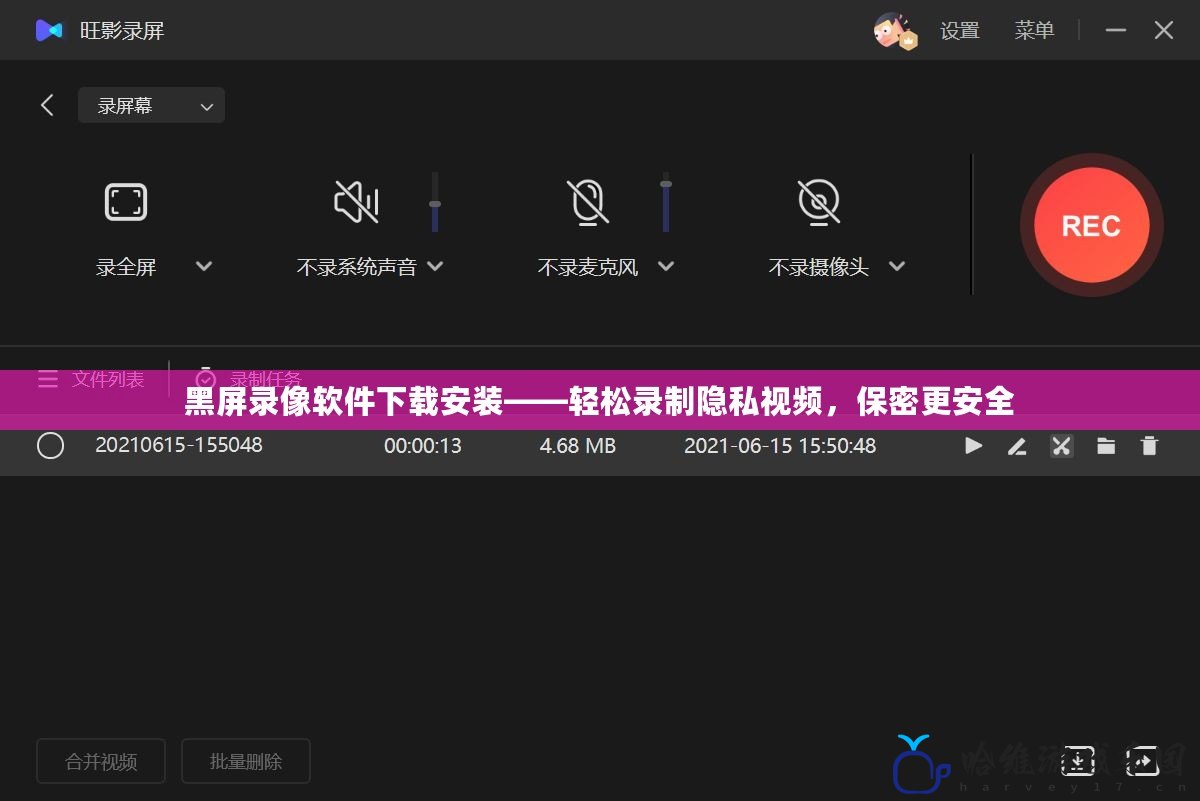Click the 不录麦克风 label
1200x801 pixels.
(588, 267)
